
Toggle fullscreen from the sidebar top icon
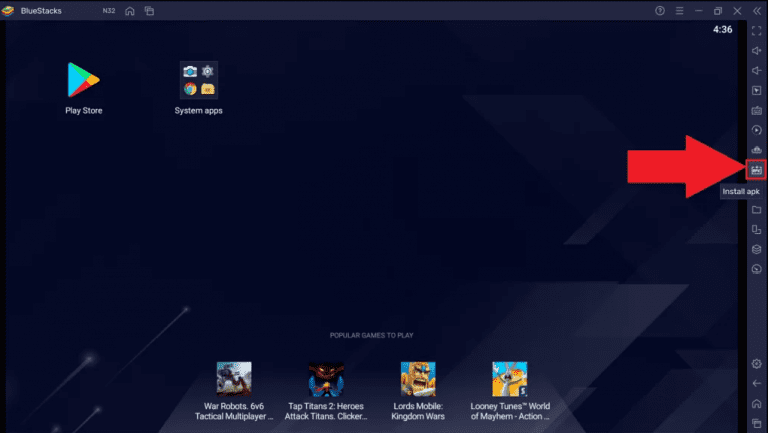pos(757,31)
